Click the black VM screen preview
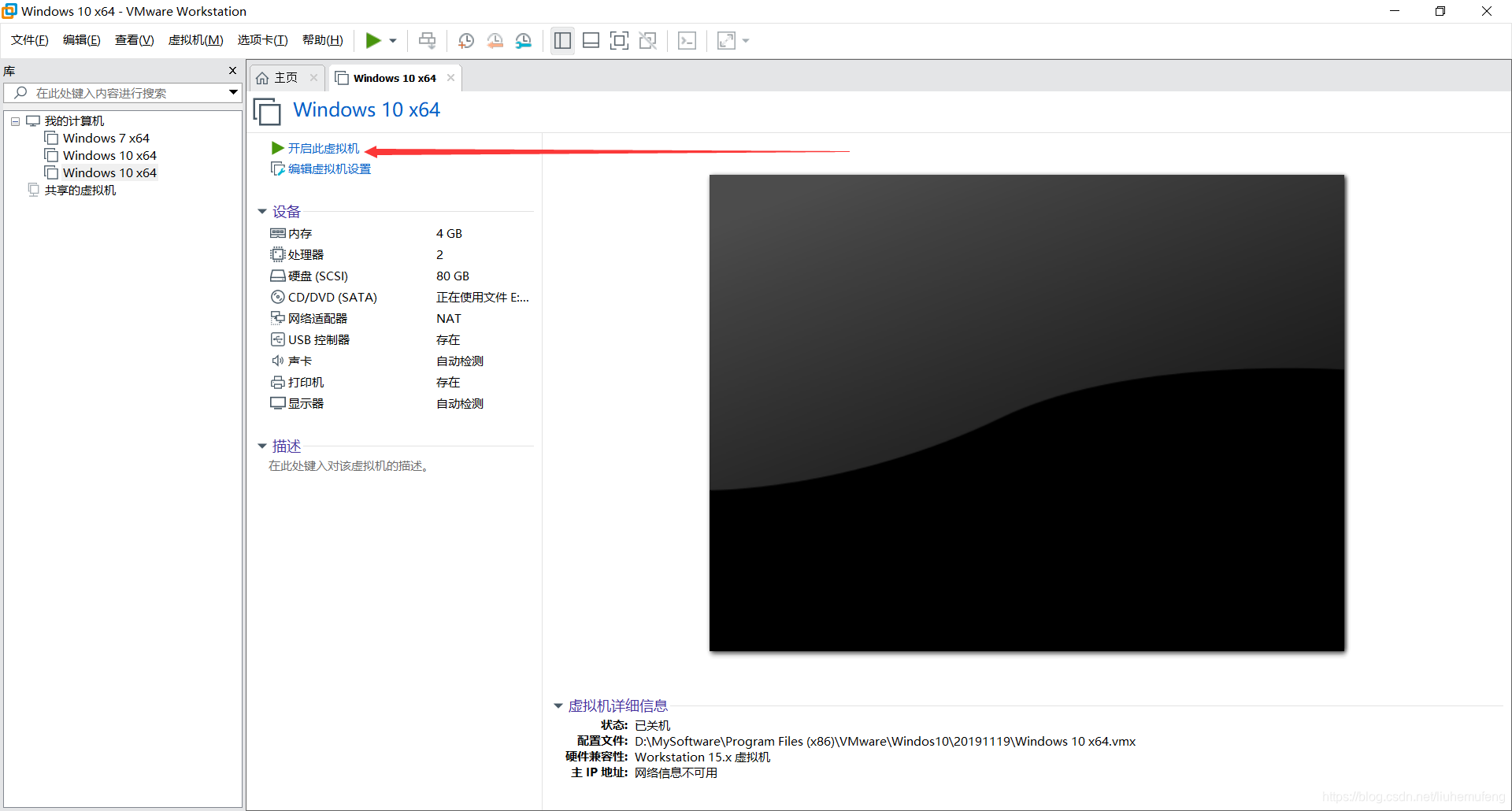The height and width of the screenshot is (811, 1512). point(1027,413)
